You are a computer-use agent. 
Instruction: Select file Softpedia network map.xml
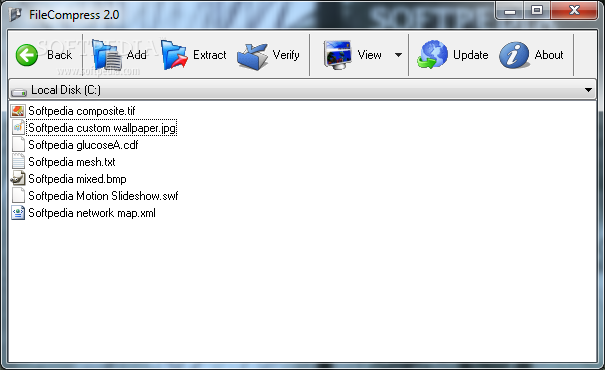[92, 213]
